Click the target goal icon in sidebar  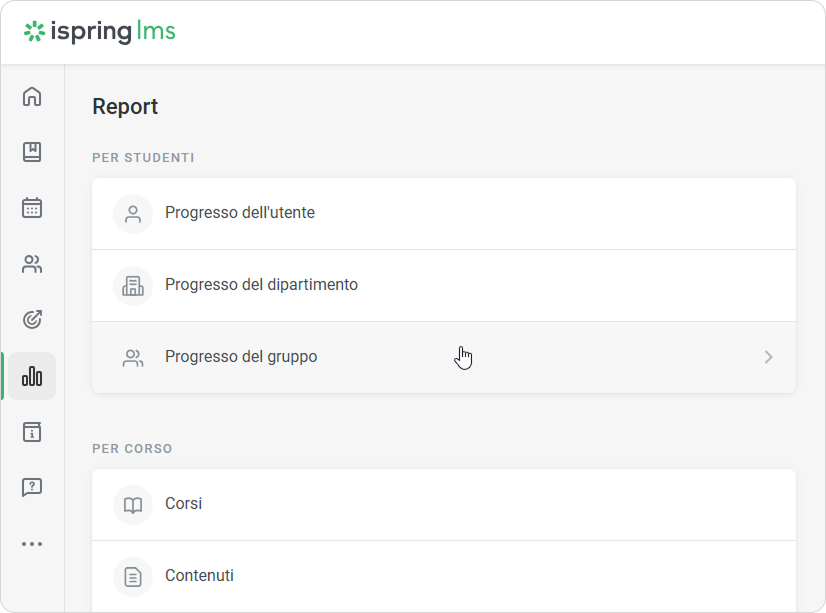pyautogui.click(x=32, y=320)
